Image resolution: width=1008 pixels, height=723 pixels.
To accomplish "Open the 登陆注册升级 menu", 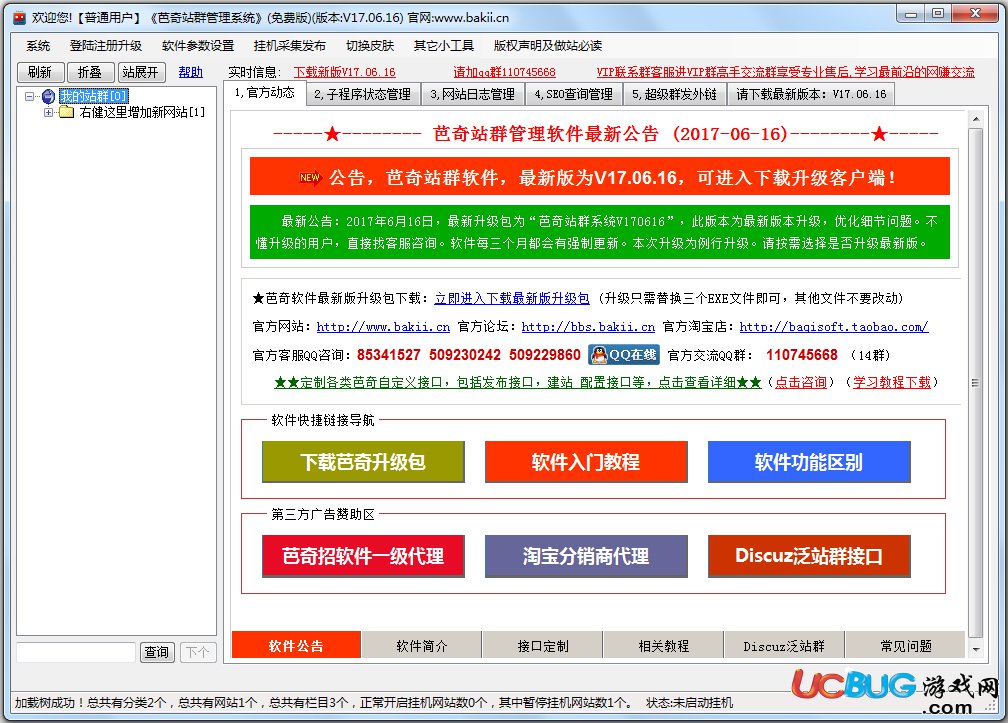I will [105, 46].
